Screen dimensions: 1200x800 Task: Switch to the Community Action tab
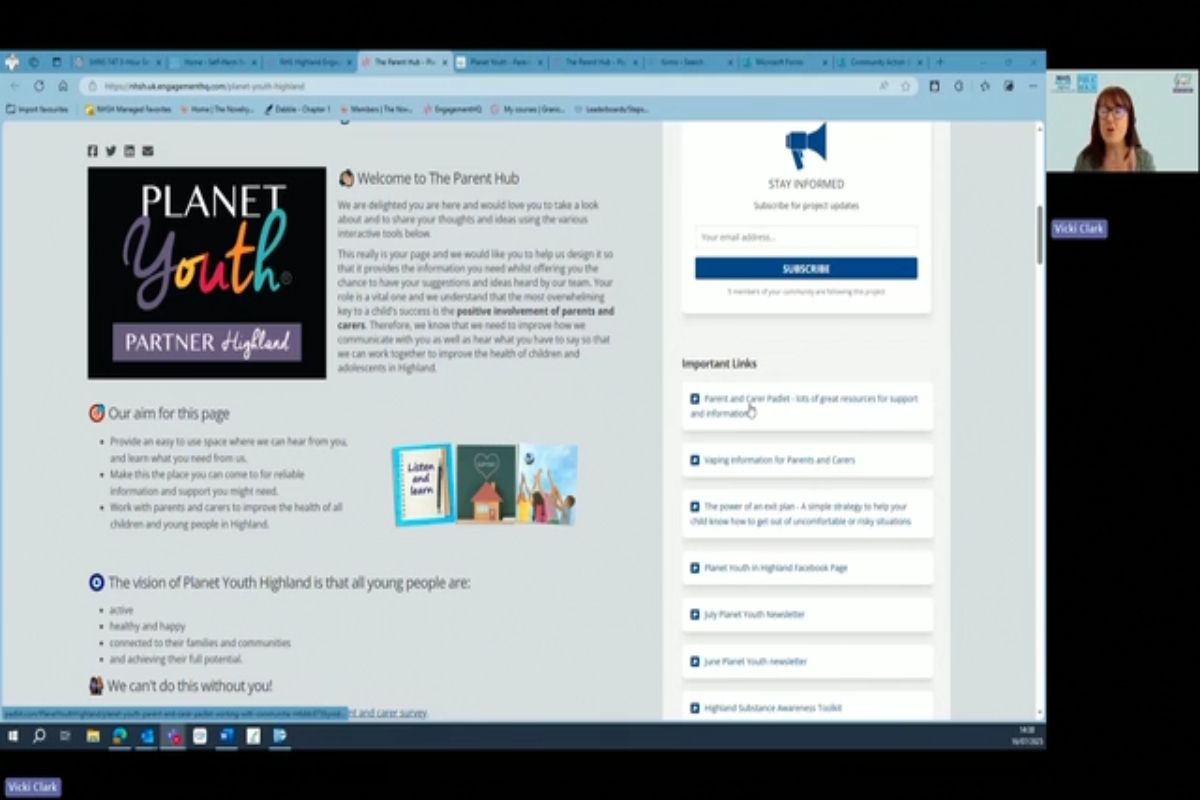882,62
